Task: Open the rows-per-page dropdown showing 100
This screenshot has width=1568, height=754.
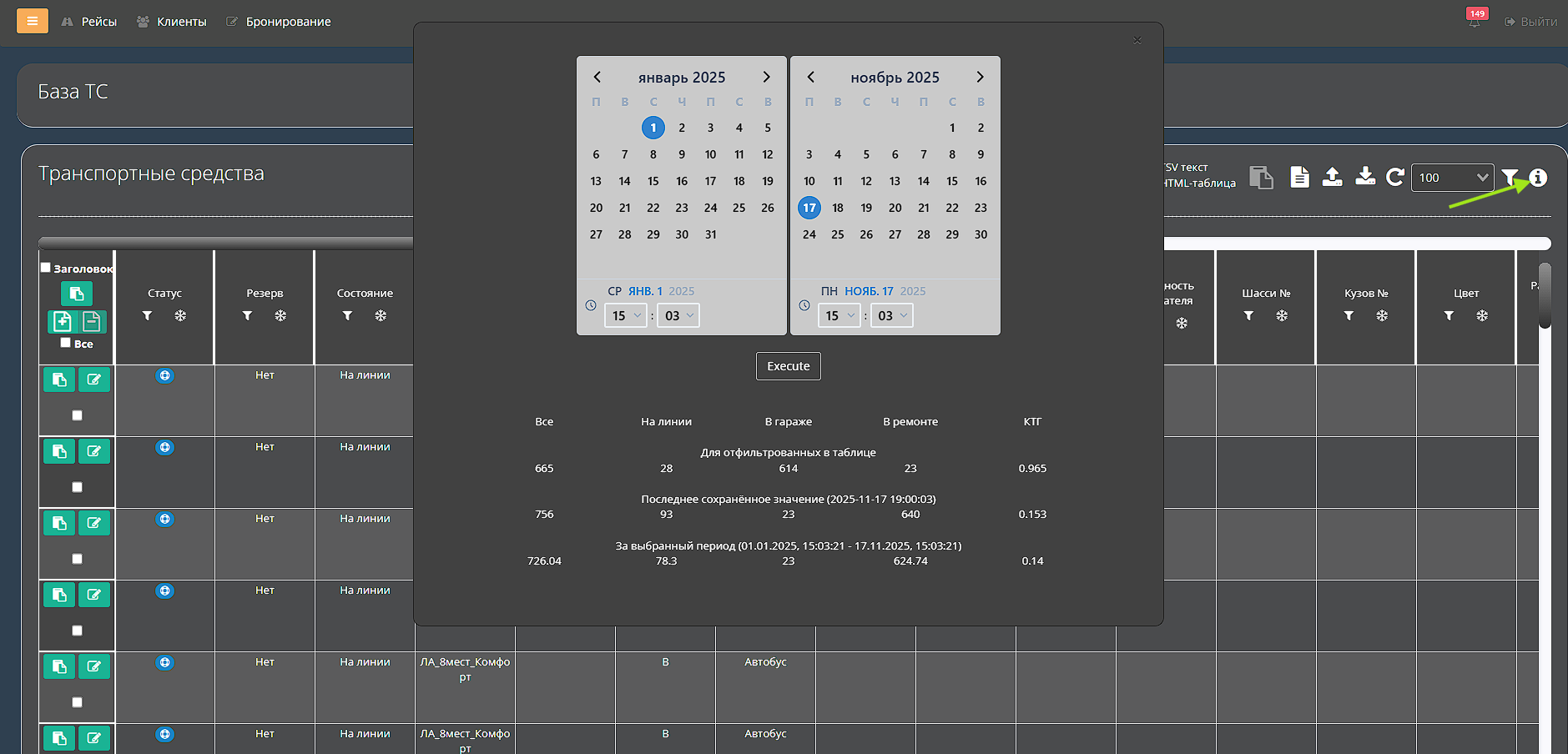Action: pyautogui.click(x=1452, y=178)
